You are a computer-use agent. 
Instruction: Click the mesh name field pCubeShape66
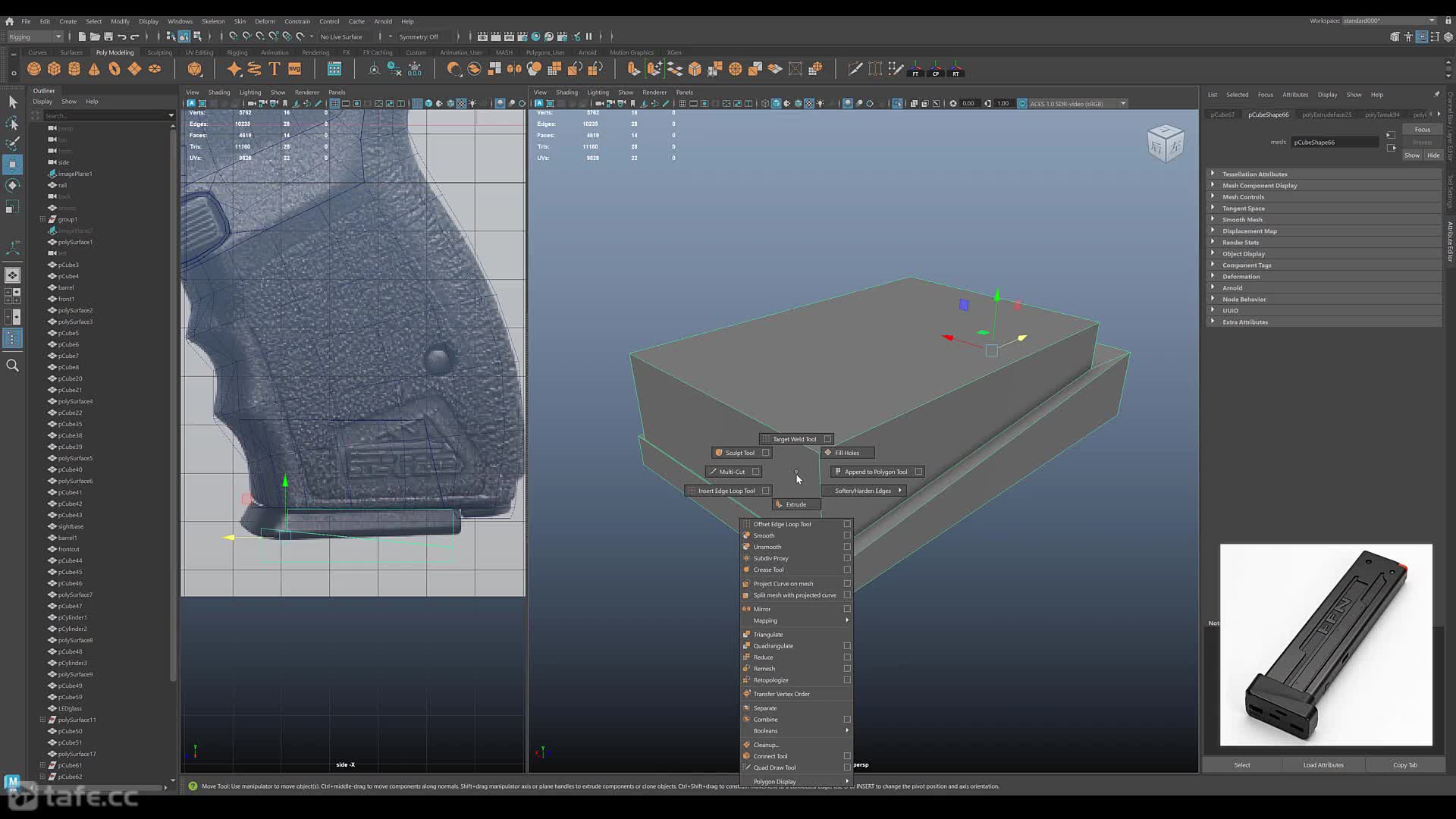click(x=1335, y=142)
